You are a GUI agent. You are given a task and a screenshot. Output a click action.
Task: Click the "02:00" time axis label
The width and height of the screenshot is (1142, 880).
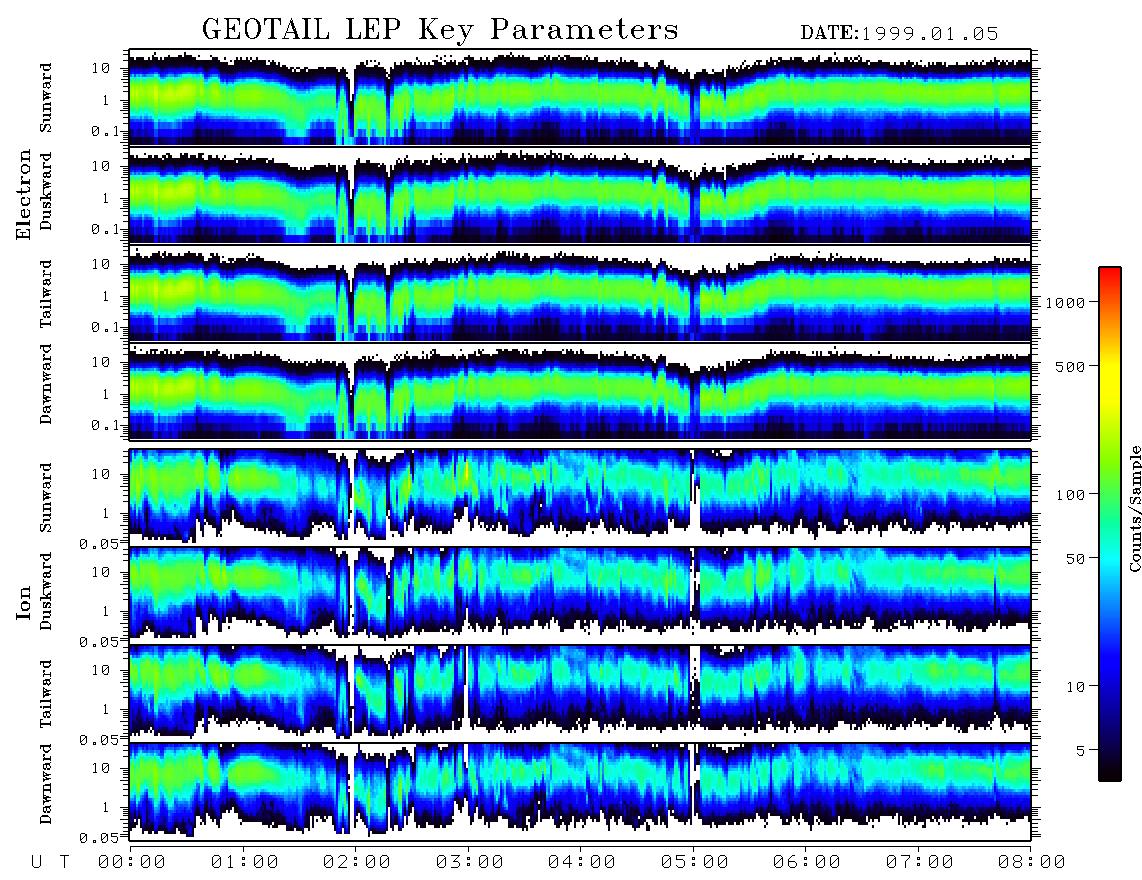point(357,863)
